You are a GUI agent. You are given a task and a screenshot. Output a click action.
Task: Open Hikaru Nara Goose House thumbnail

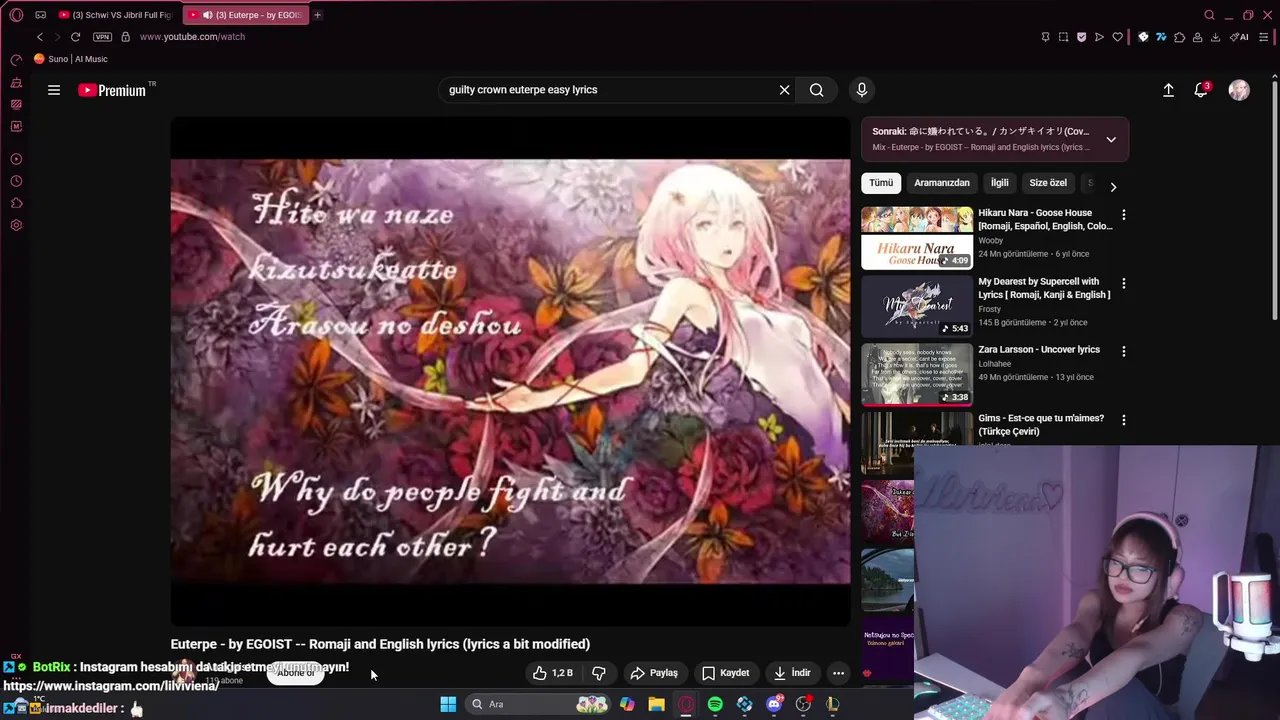[917, 238]
